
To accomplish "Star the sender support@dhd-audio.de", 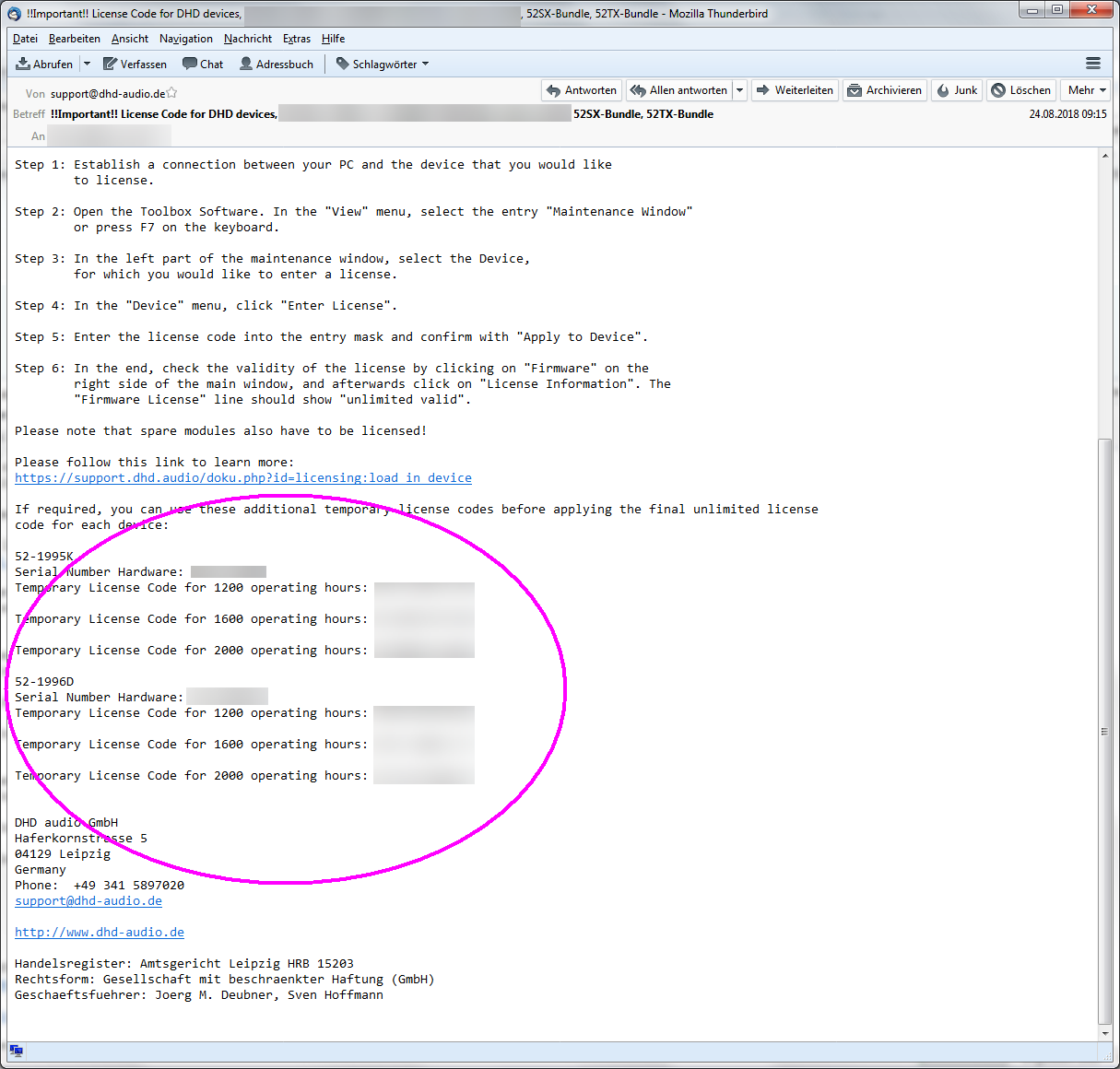I will pyautogui.click(x=171, y=93).
